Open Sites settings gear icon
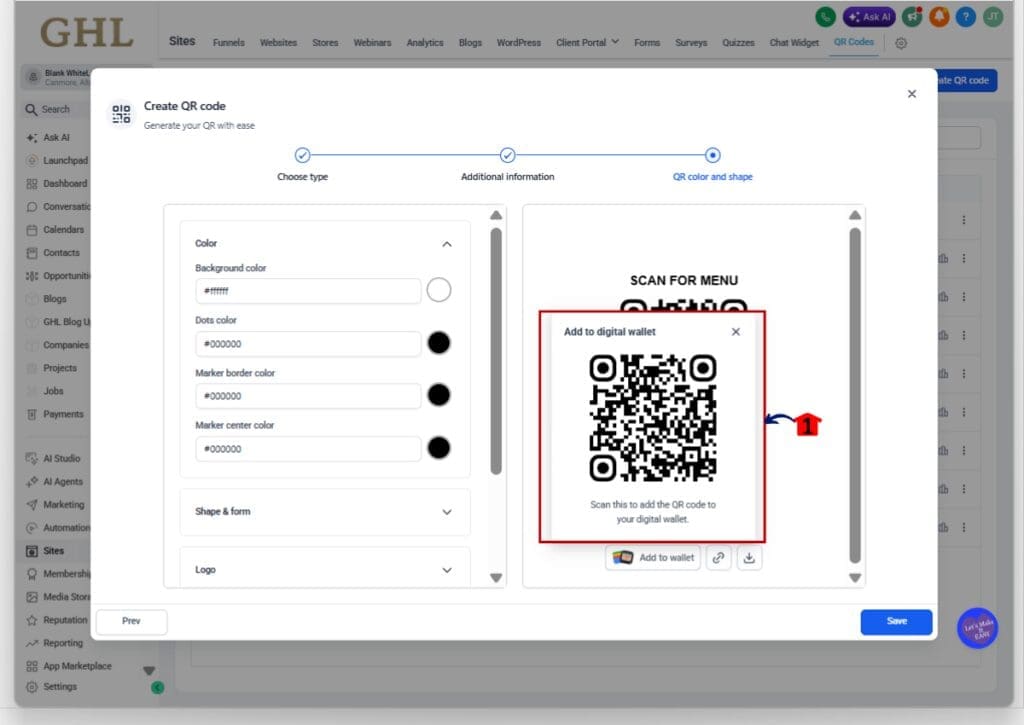The height and width of the screenshot is (725, 1024). [x=901, y=43]
